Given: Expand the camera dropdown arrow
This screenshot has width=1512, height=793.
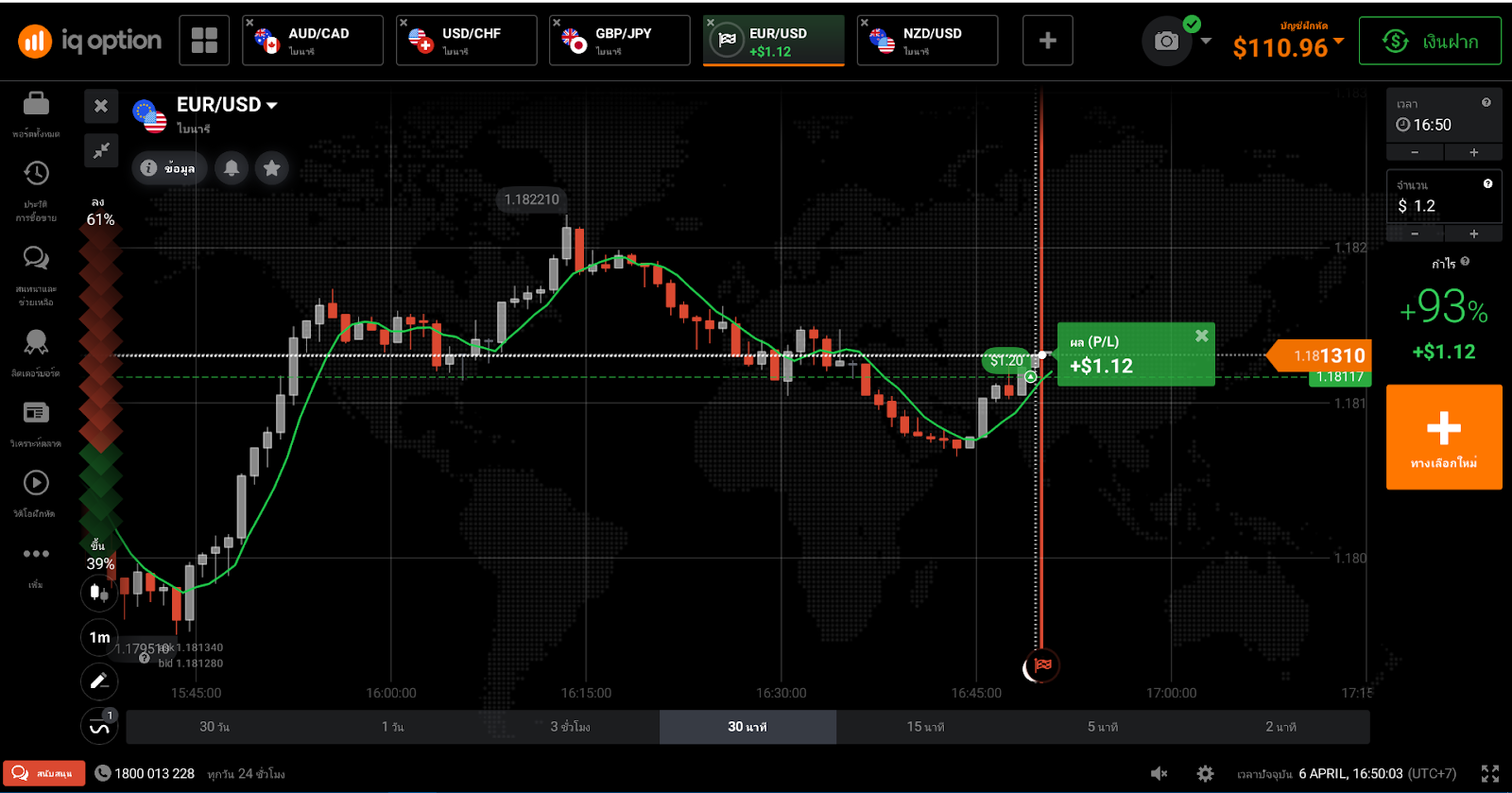Looking at the screenshot, I should point(1206,41).
